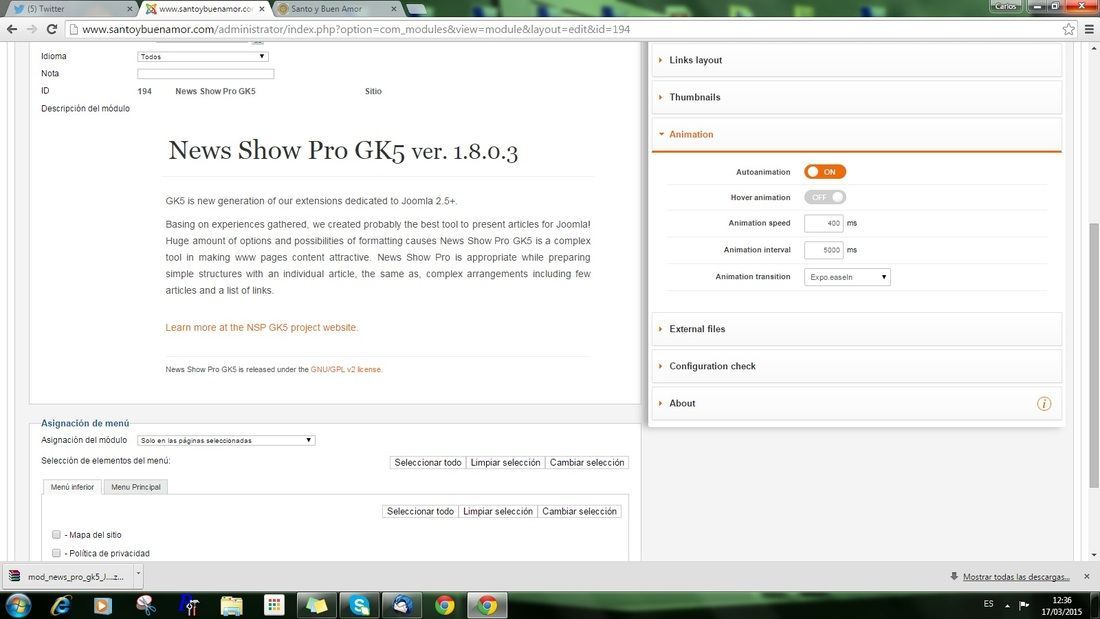Viewport: 1100px width, 619px height.
Task: Close the Twitter browser tab
Action: (129, 8)
